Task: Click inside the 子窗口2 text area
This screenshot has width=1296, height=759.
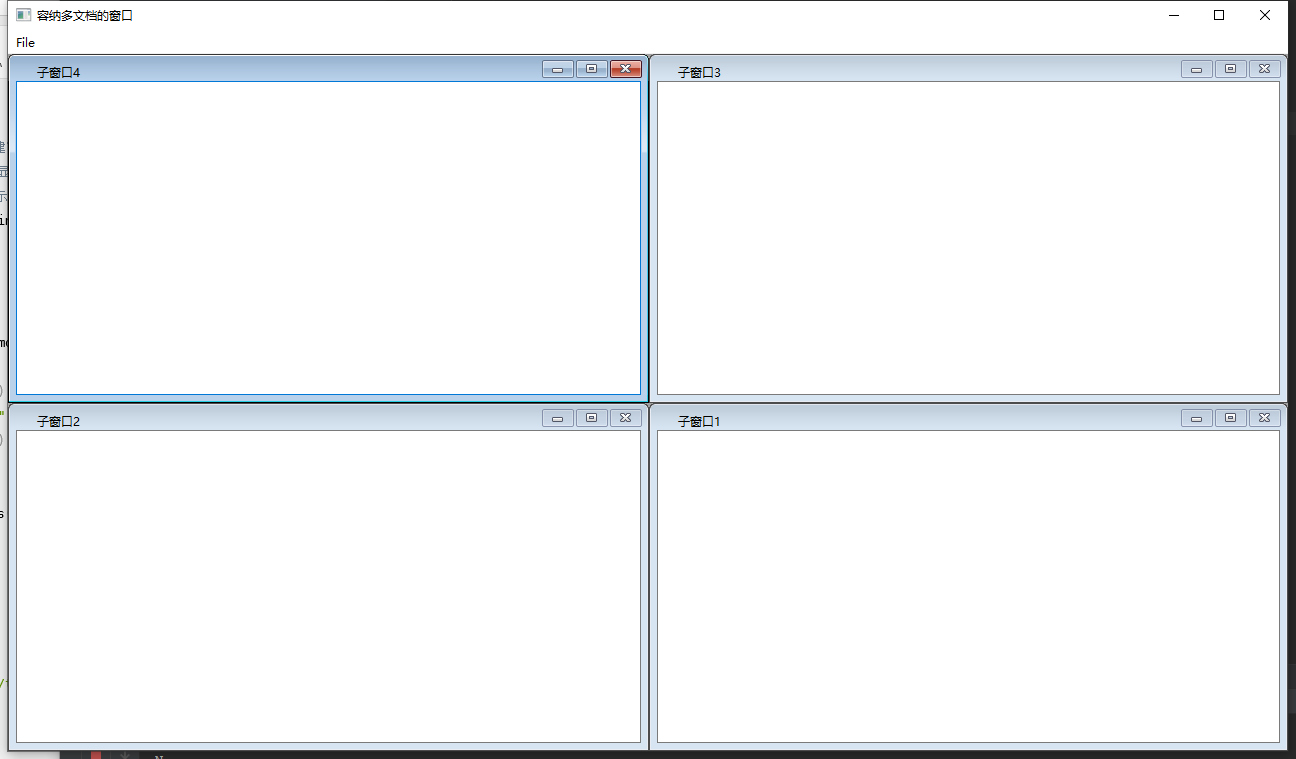Action: [x=328, y=586]
